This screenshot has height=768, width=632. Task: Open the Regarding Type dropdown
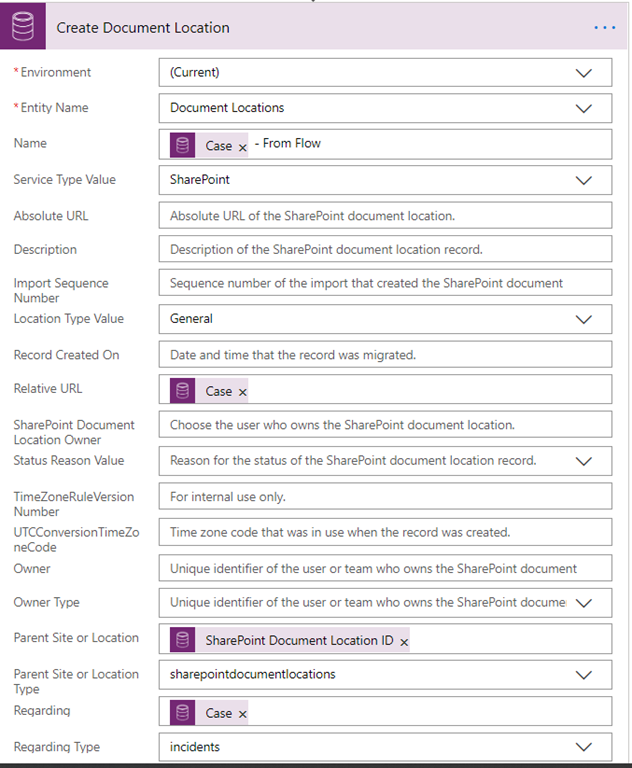click(583, 747)
